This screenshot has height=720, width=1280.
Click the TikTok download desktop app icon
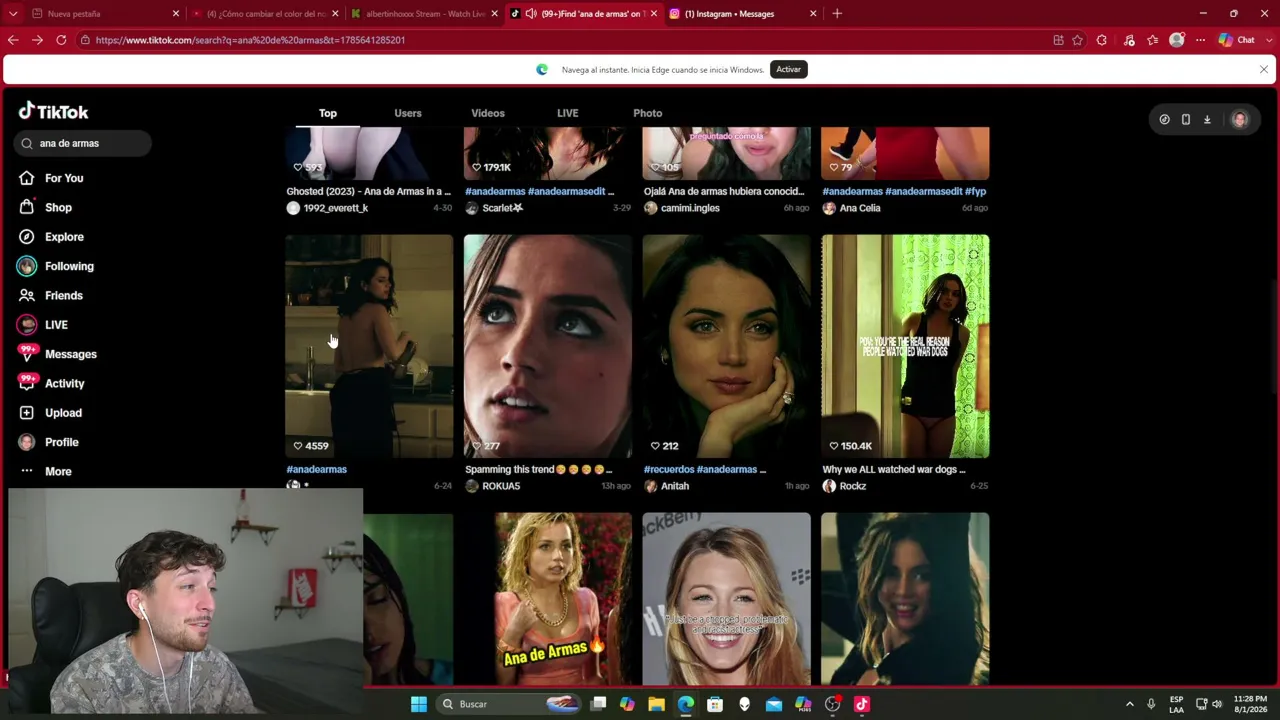pos(1207,119)
